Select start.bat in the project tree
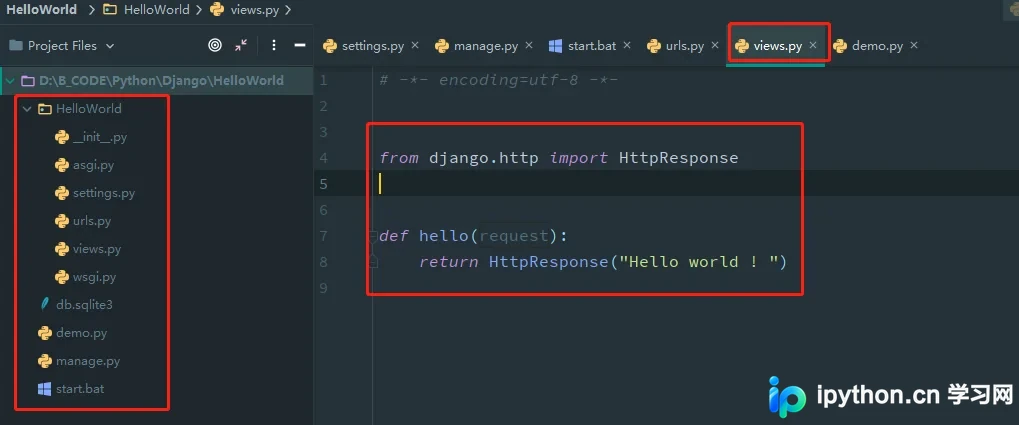 pos(79,389)
